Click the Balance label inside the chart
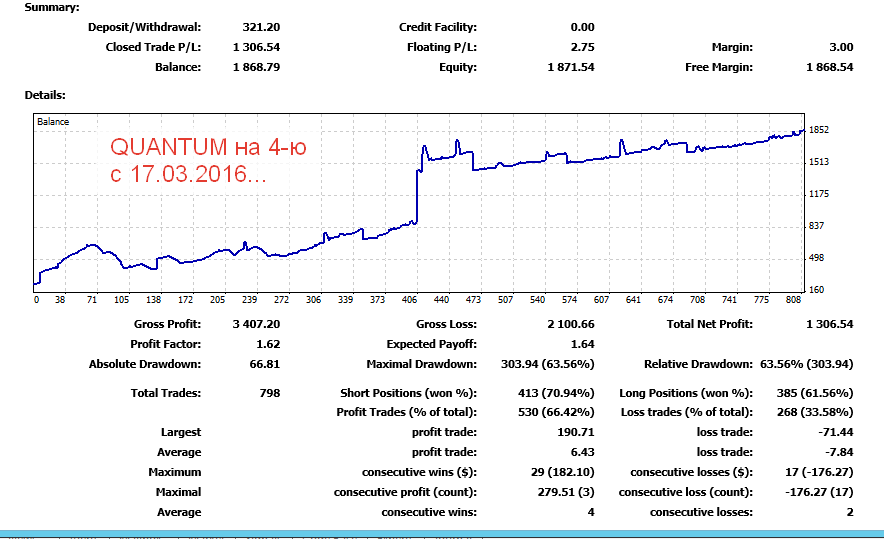Screen dimensions: 884x539 [53, 121]
